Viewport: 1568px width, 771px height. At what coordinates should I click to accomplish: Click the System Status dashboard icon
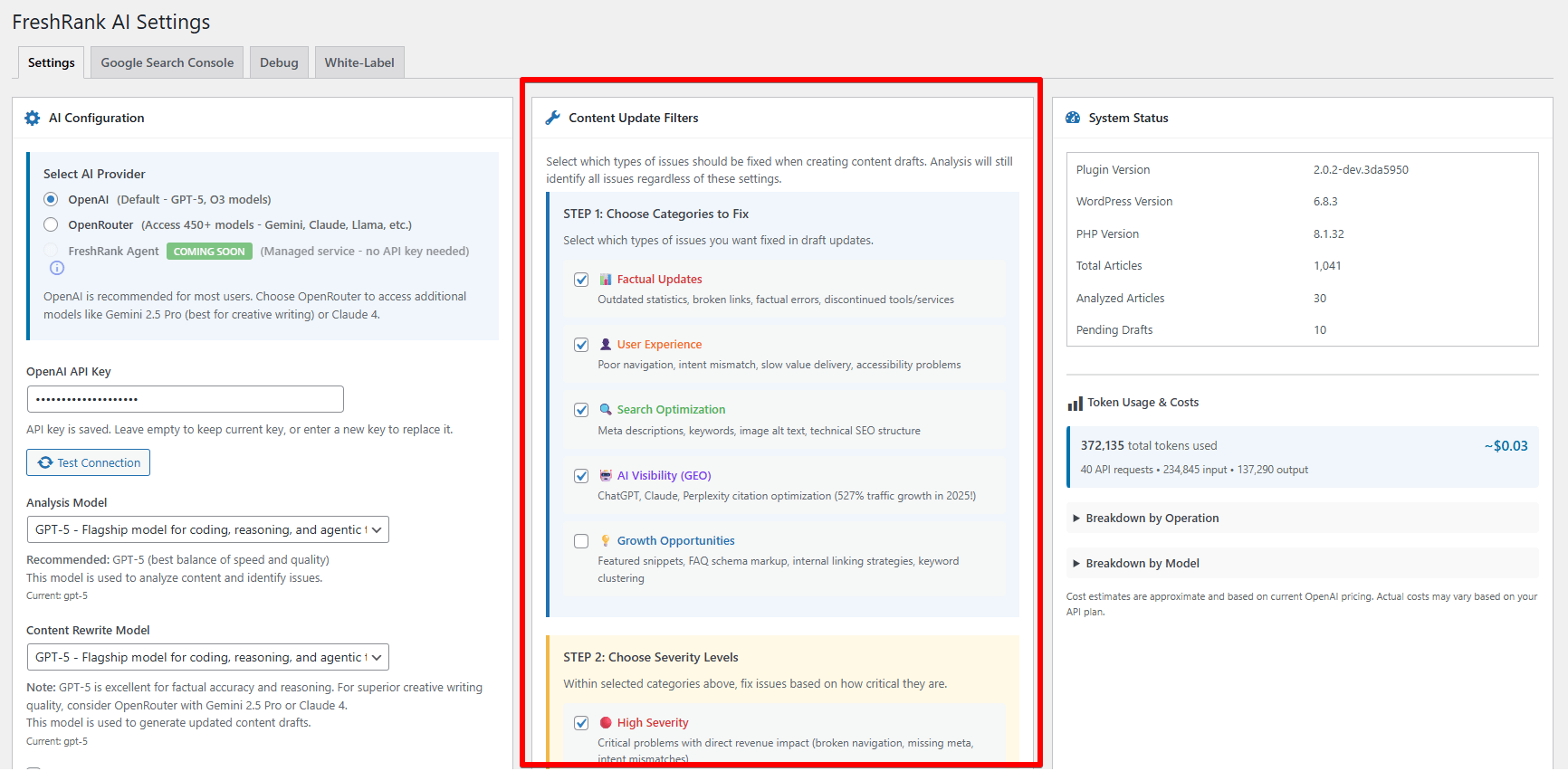pos(1073,118)
